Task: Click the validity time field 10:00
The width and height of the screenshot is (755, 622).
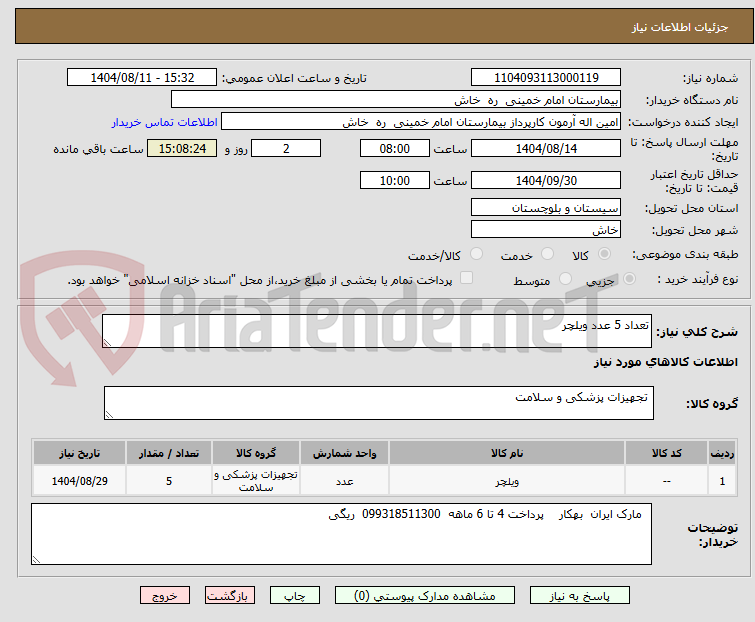Action: pyautogui.click(x=395, y=181)
